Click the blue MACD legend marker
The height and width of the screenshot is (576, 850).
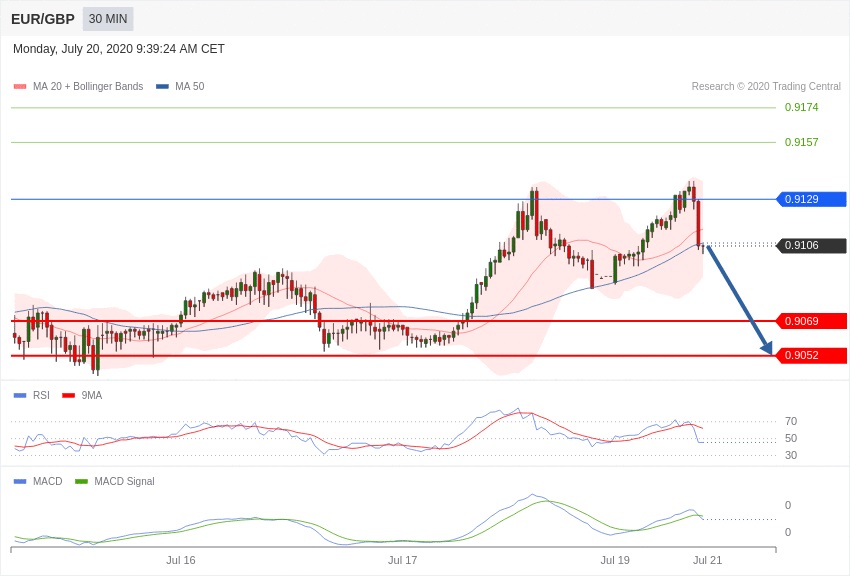pyautogui.click(x=20, y=481)
